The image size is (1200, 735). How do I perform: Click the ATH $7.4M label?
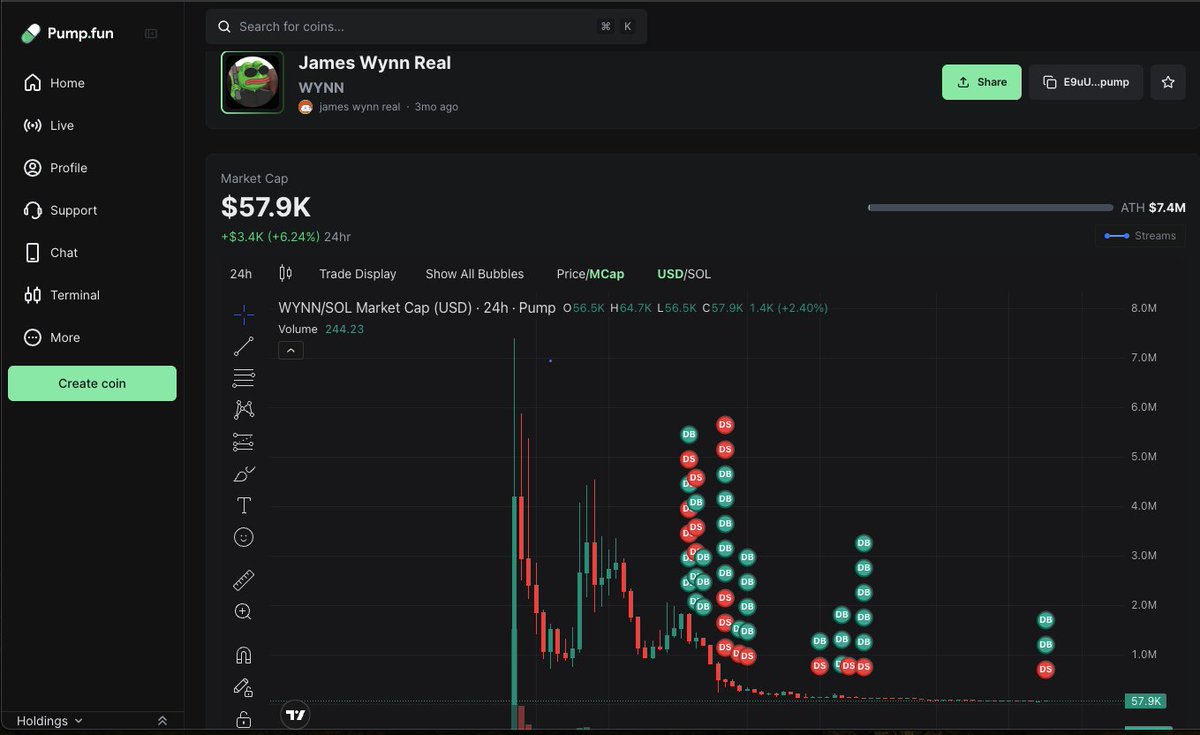(1153, 208)
